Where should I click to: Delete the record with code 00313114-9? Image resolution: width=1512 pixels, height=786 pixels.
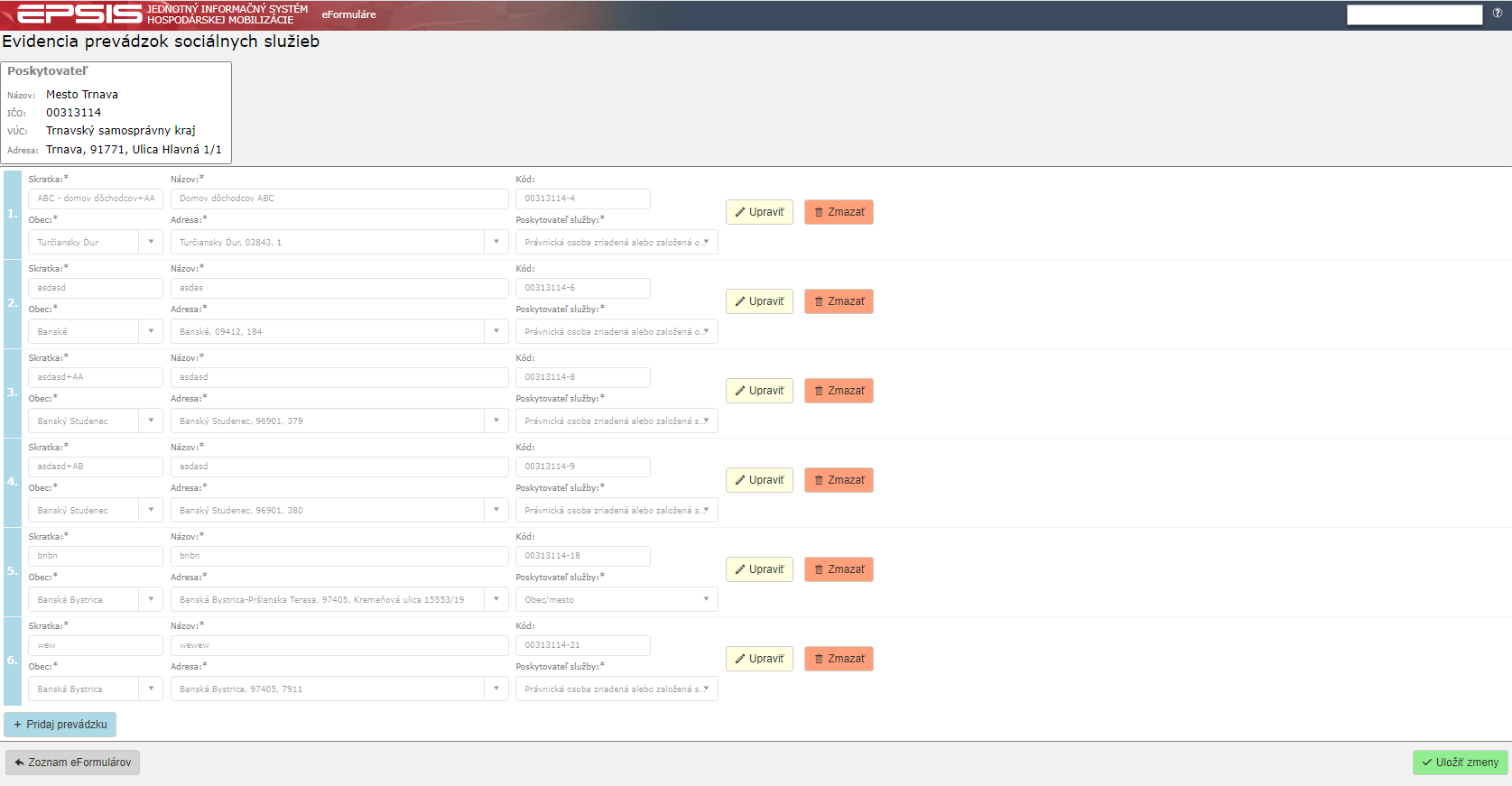839,480
